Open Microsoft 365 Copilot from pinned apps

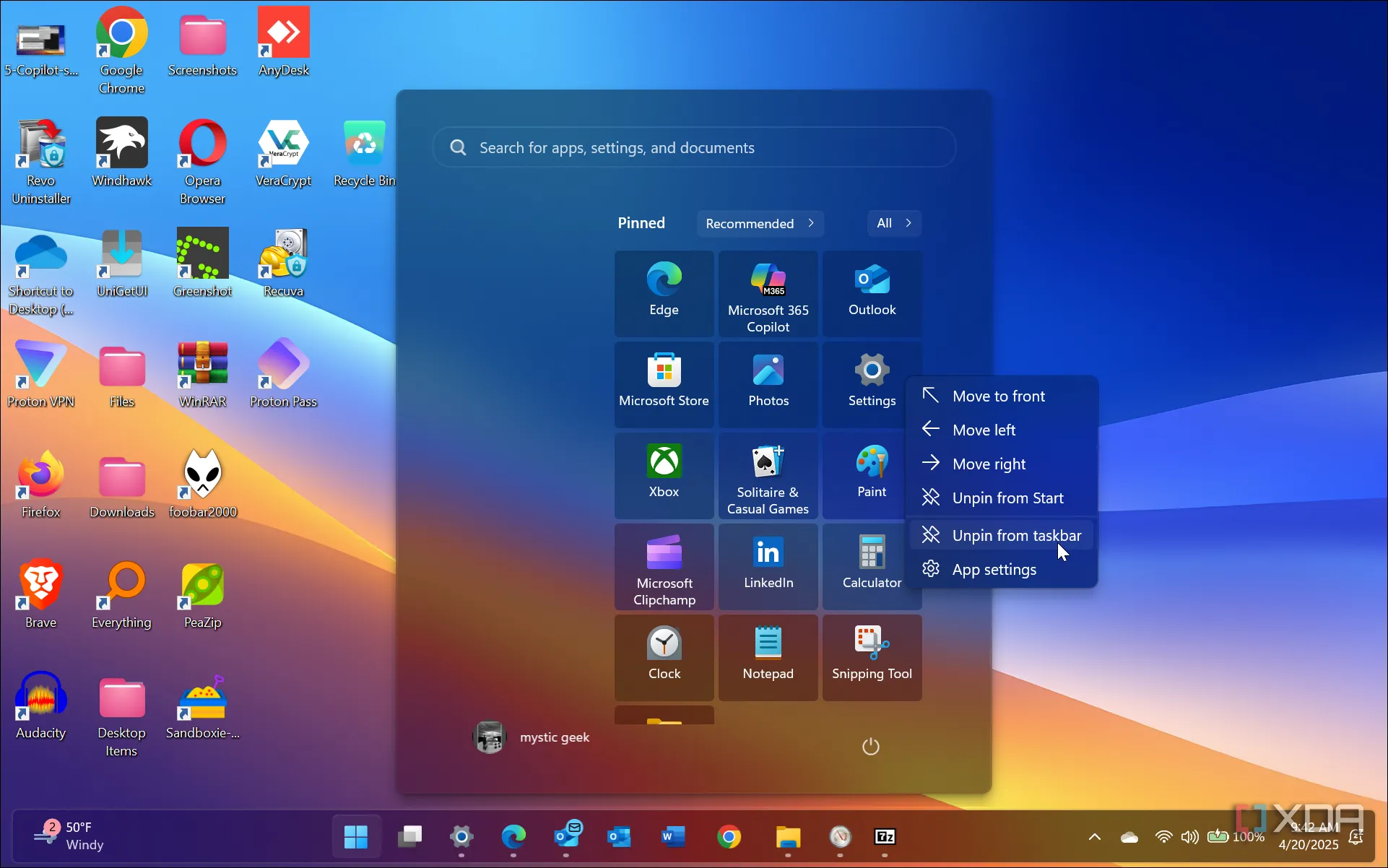768,292
